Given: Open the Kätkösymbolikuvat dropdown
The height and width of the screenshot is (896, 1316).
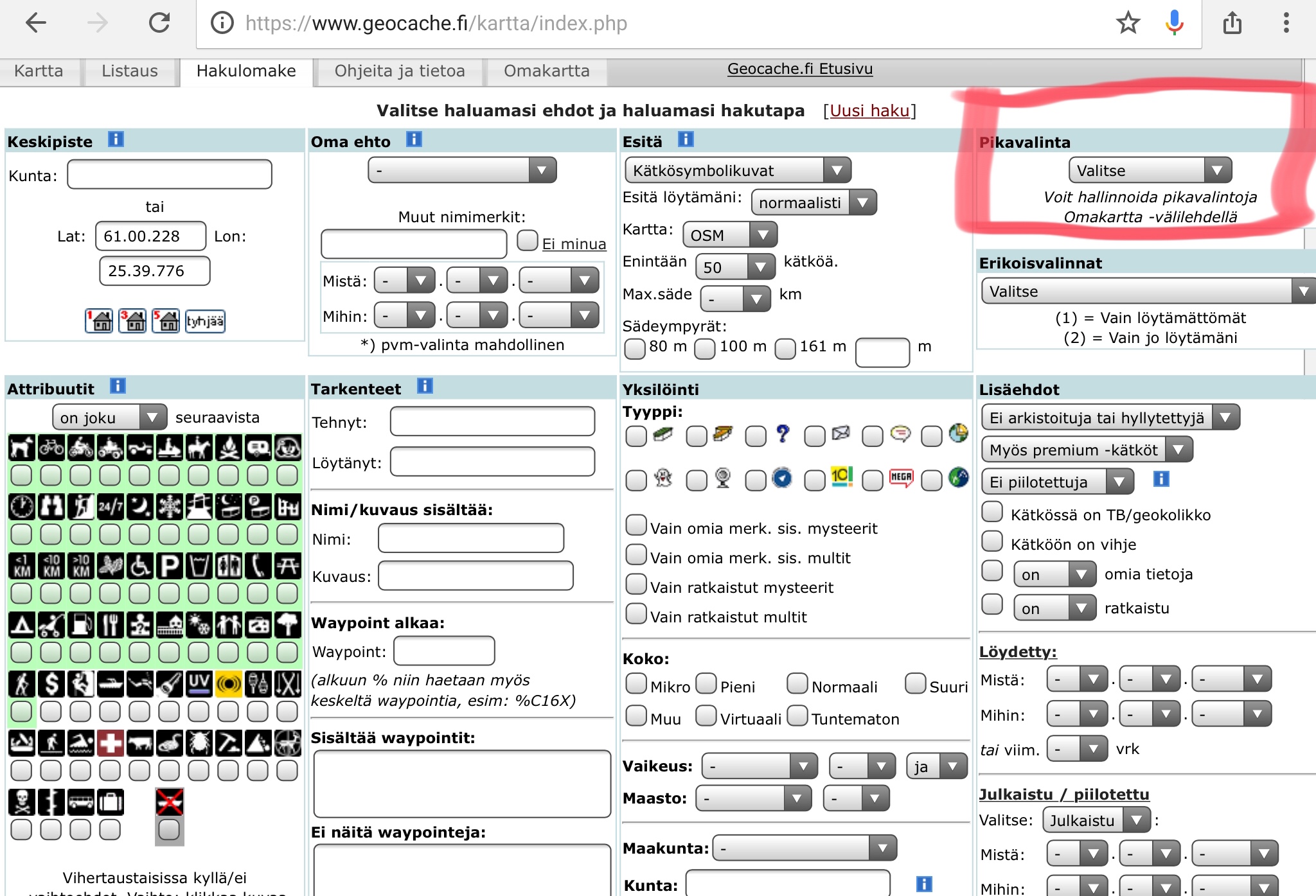Looking at the screenshot, I should coord(738,170).
